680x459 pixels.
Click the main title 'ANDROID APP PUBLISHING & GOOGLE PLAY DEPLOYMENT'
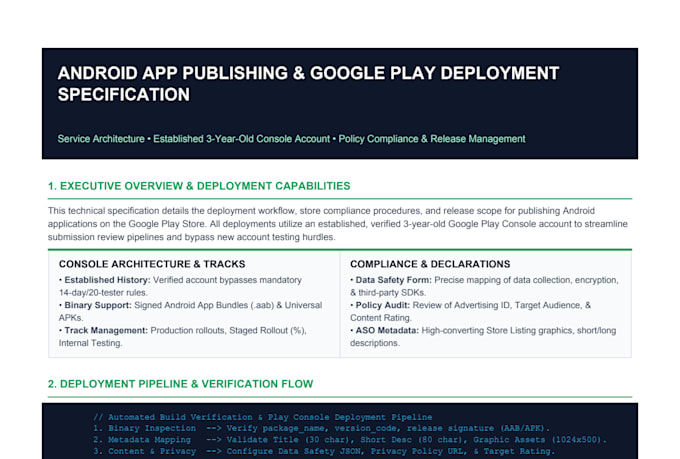tap(308, 73)
